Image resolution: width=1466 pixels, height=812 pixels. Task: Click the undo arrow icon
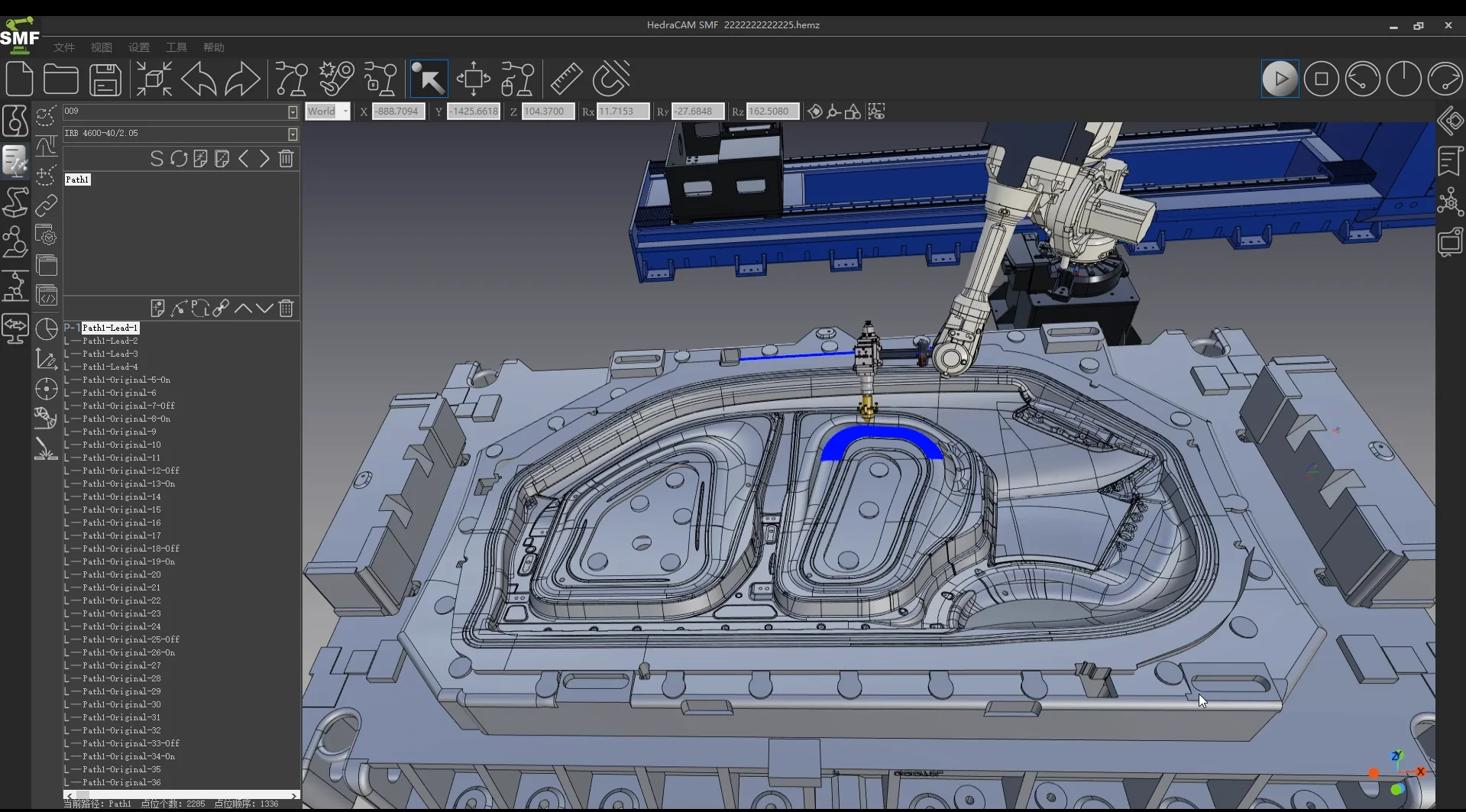point(199,79)
